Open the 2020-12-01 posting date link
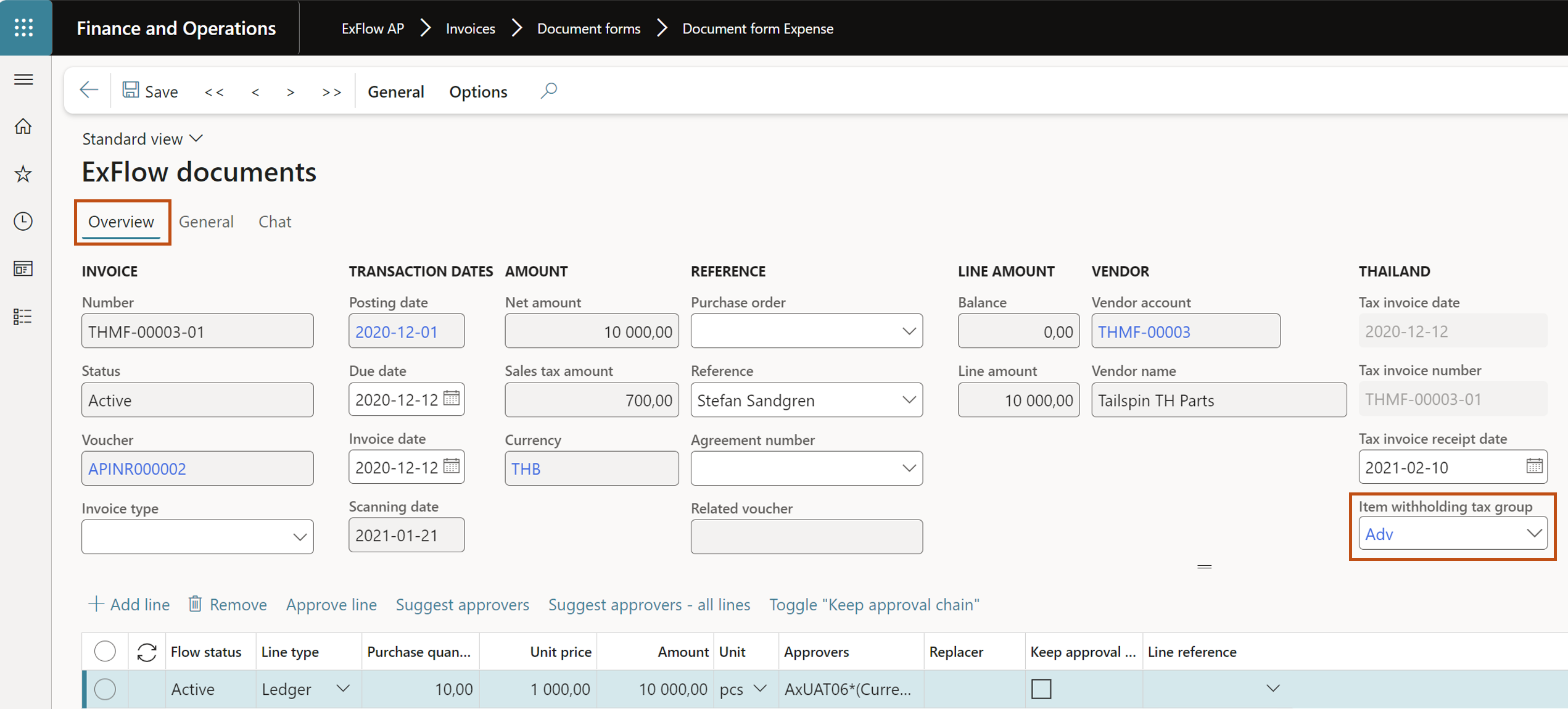The height and width of the screenshot is (709, 1568). coord(397,332)
